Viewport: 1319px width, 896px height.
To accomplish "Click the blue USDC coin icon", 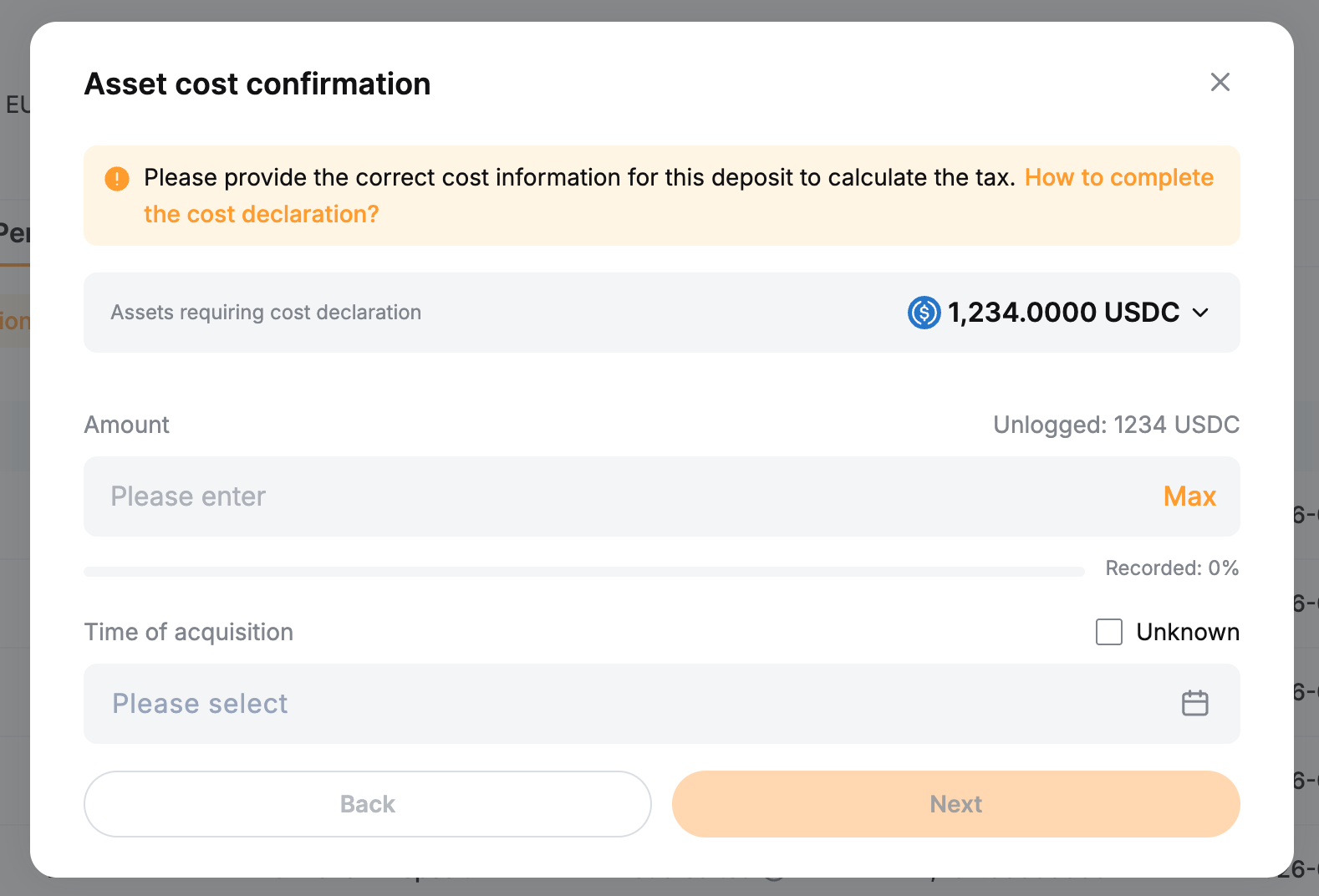I will (x=924, y=313).
